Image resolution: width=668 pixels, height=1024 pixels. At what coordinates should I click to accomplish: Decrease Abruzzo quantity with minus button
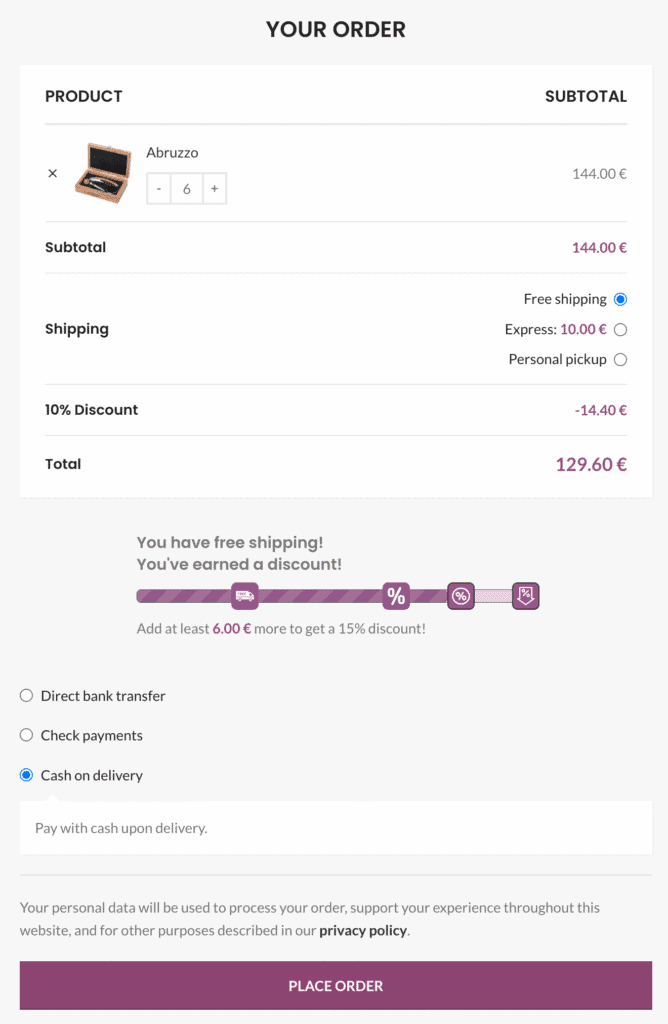(x=159, y=188)
